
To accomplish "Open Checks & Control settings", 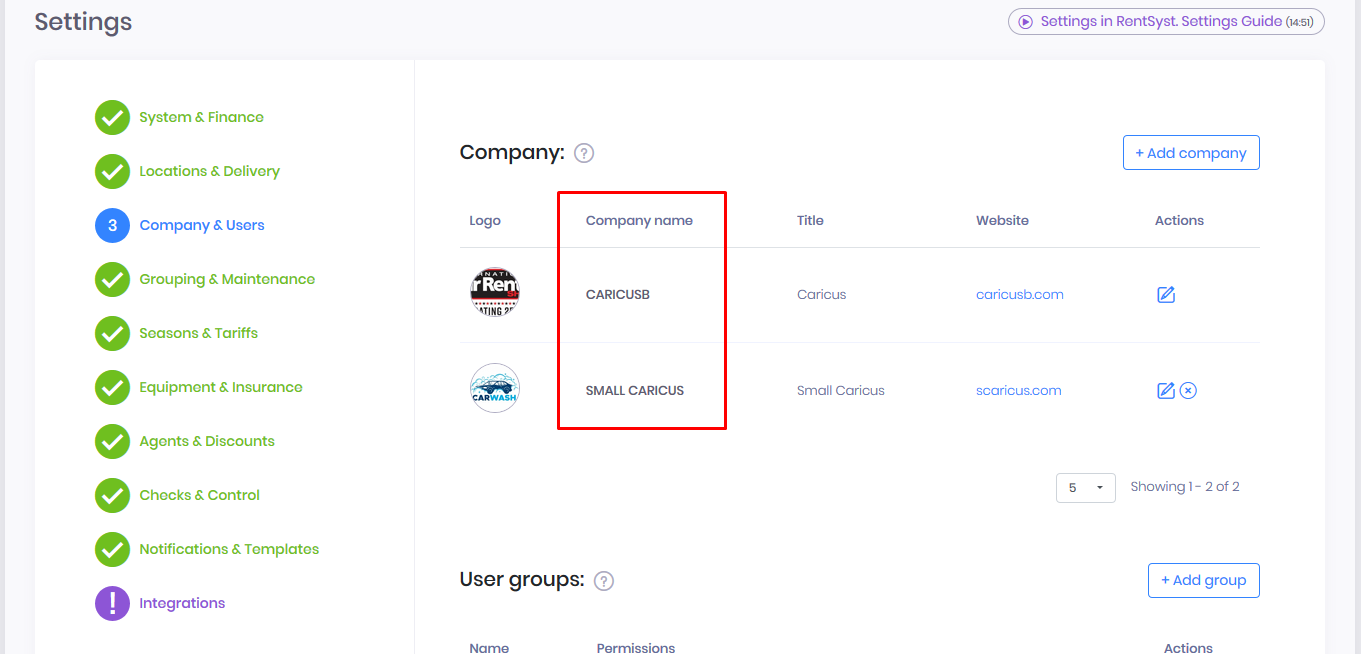I will pyautogui.click(x=199, y=495).
